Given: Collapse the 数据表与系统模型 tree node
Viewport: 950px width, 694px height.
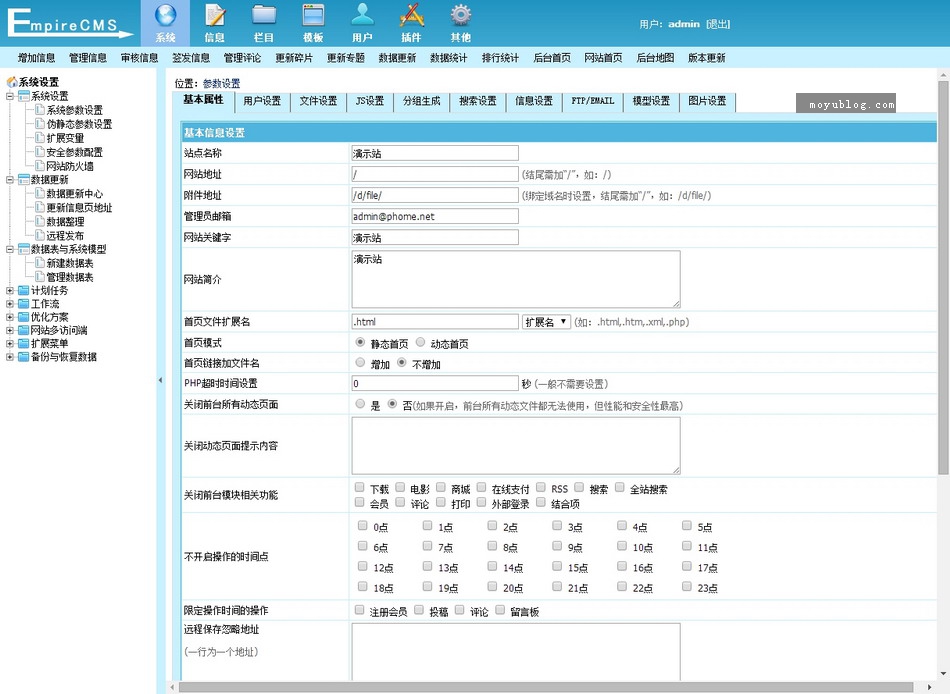Looking at the screenshot, I should coord(10,249).
